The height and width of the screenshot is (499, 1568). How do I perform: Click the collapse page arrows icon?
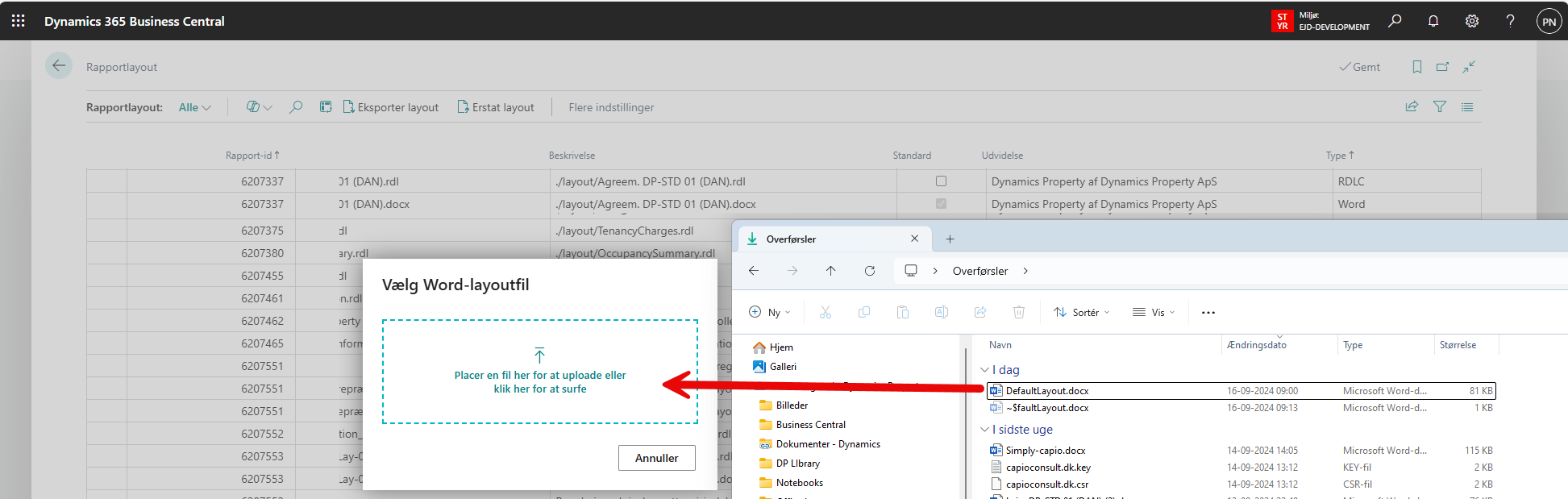click(1469, 67)
